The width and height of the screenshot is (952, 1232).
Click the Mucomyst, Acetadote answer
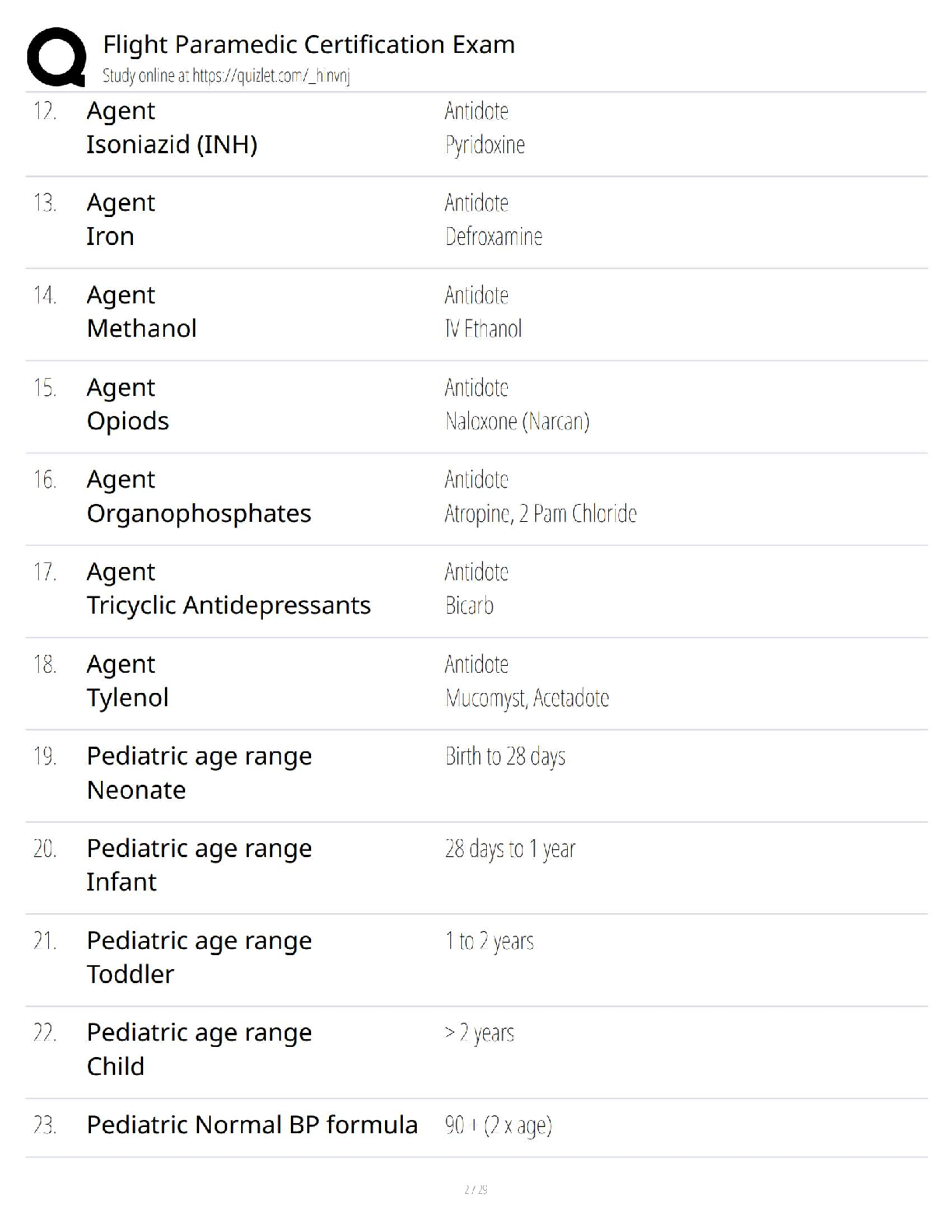point(527,698)
